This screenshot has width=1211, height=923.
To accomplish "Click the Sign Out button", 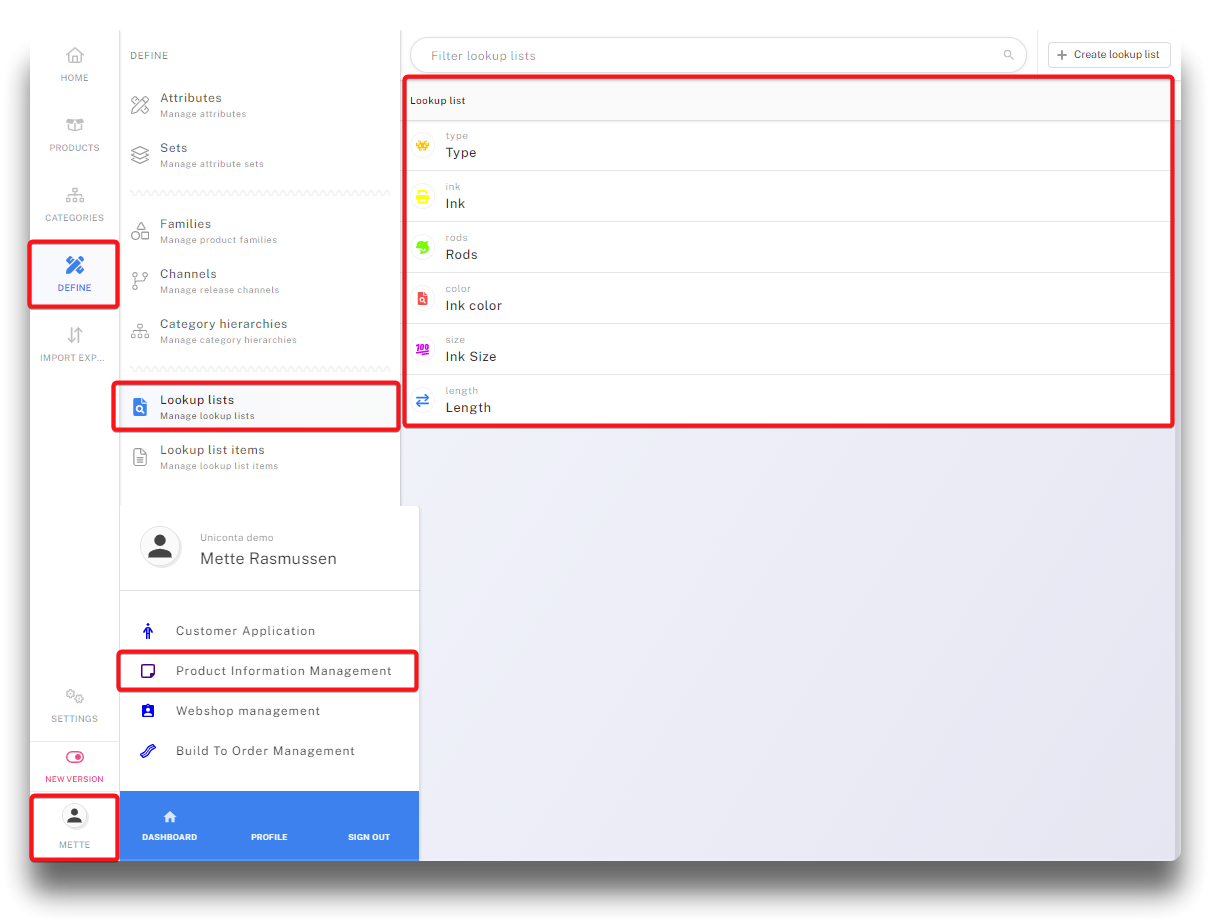I will click(x=369, y=837).
